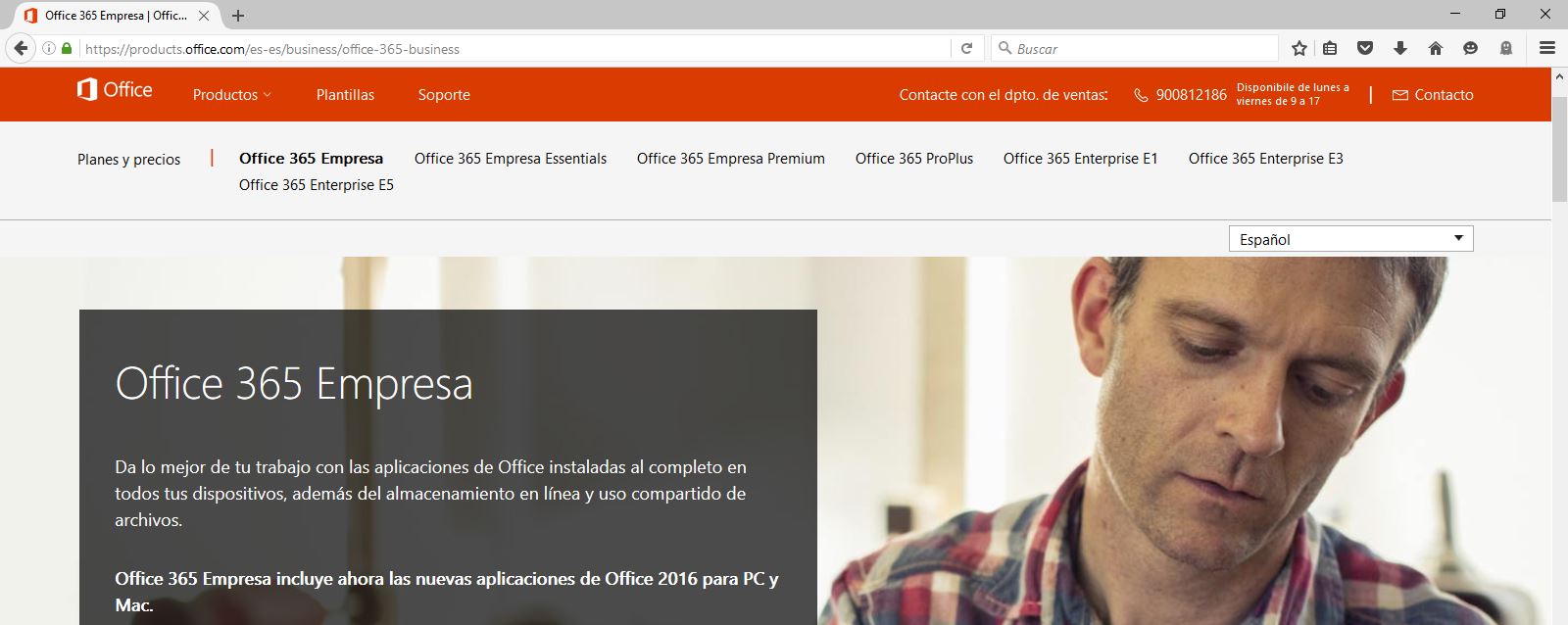Open Office 365 ProPlus link

pos(914,158)
